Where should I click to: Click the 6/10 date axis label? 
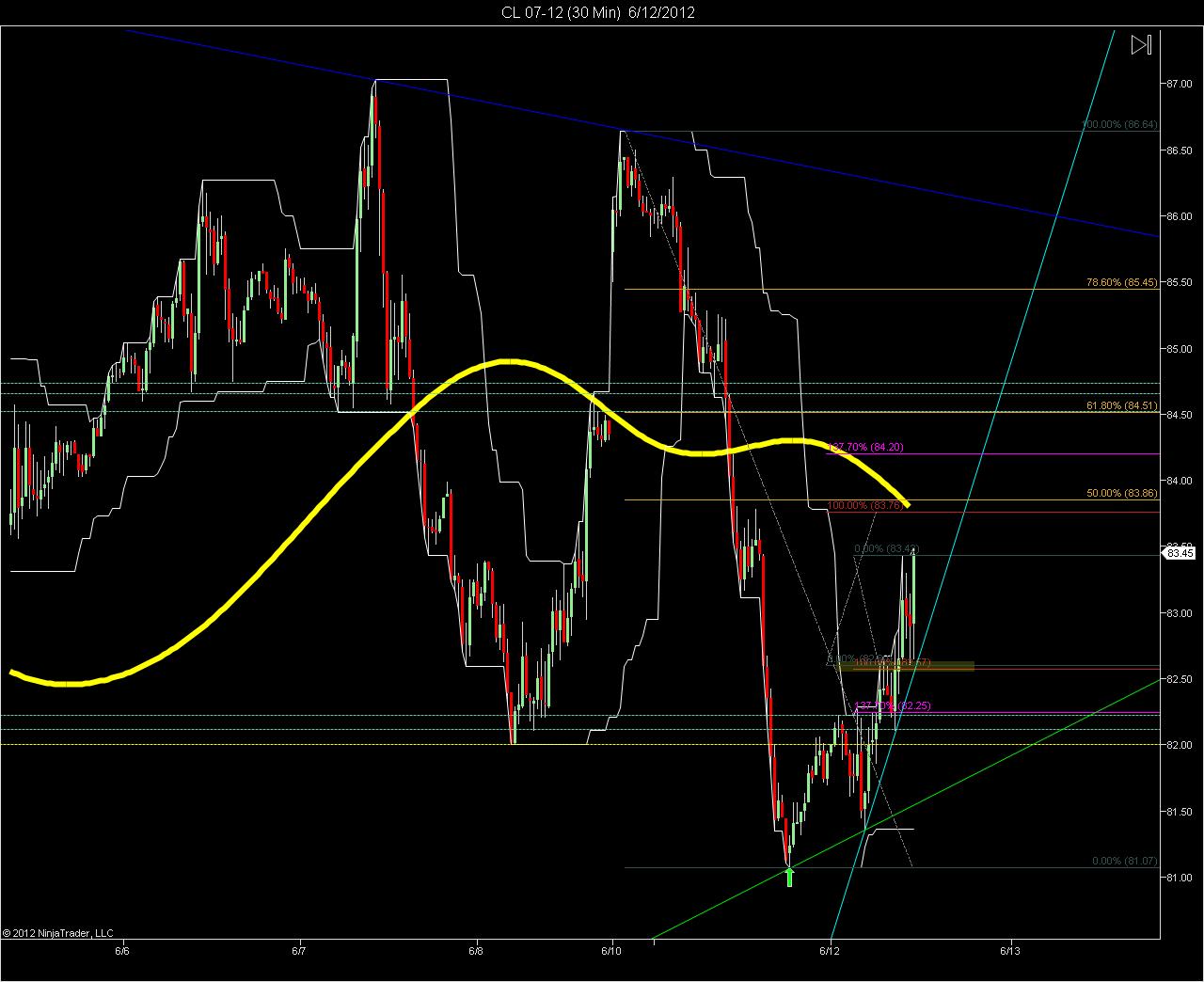[x=613, y=951]
